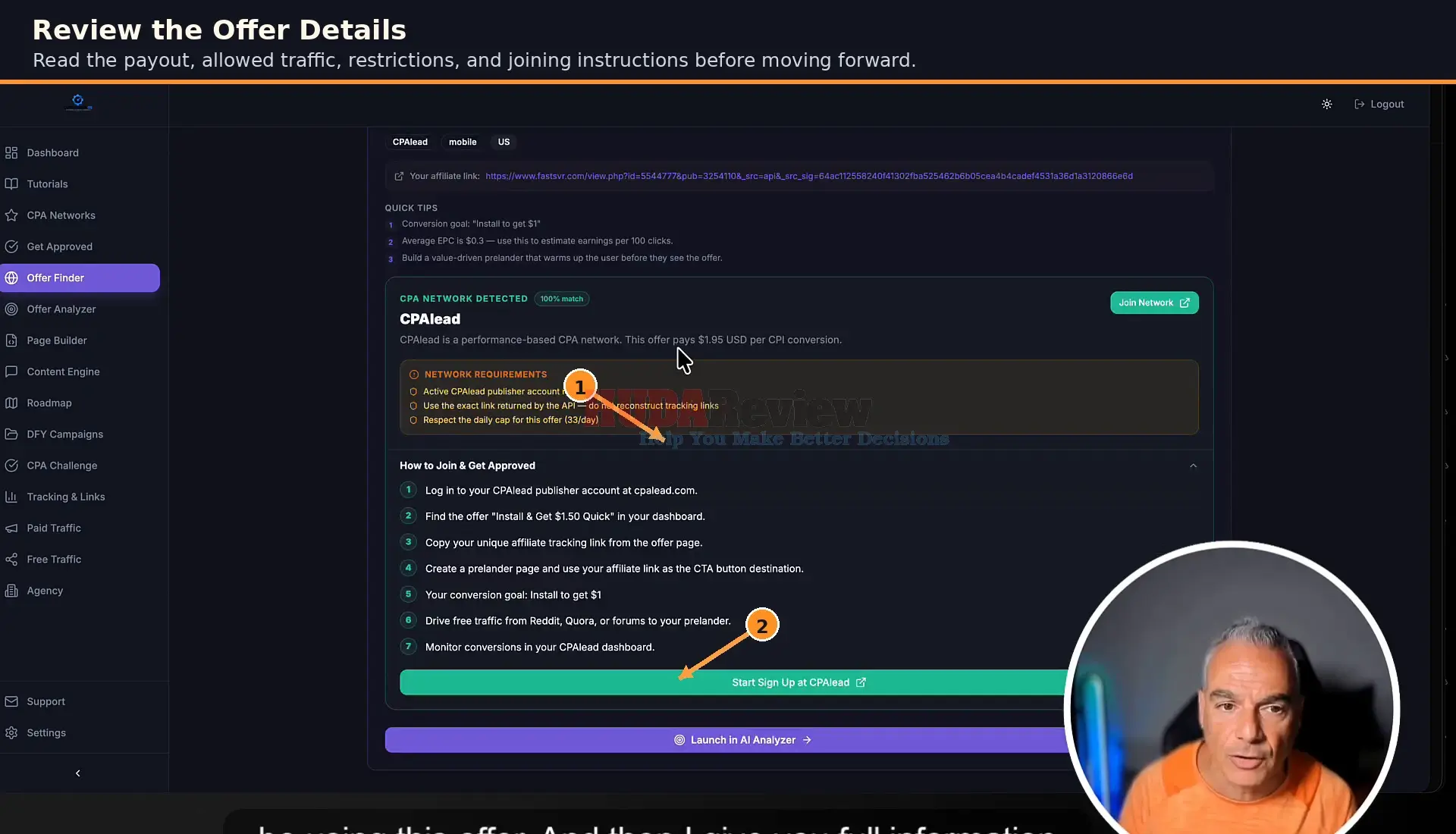Click the mobile tag chip
Image resolution: width=1456 pixels, height=834 pixels.
(x=463, y=142)
